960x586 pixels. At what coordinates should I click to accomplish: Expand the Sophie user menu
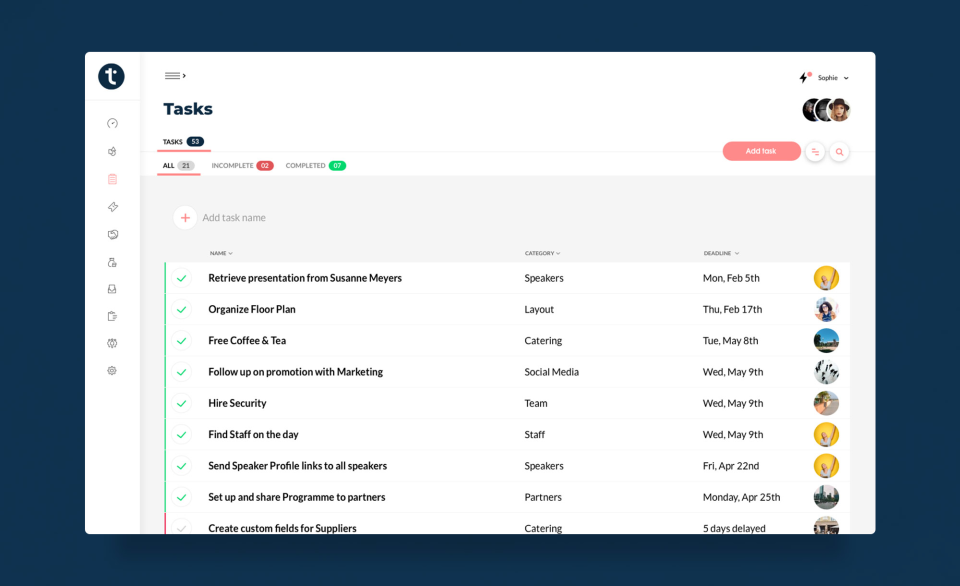pos(833,78)
